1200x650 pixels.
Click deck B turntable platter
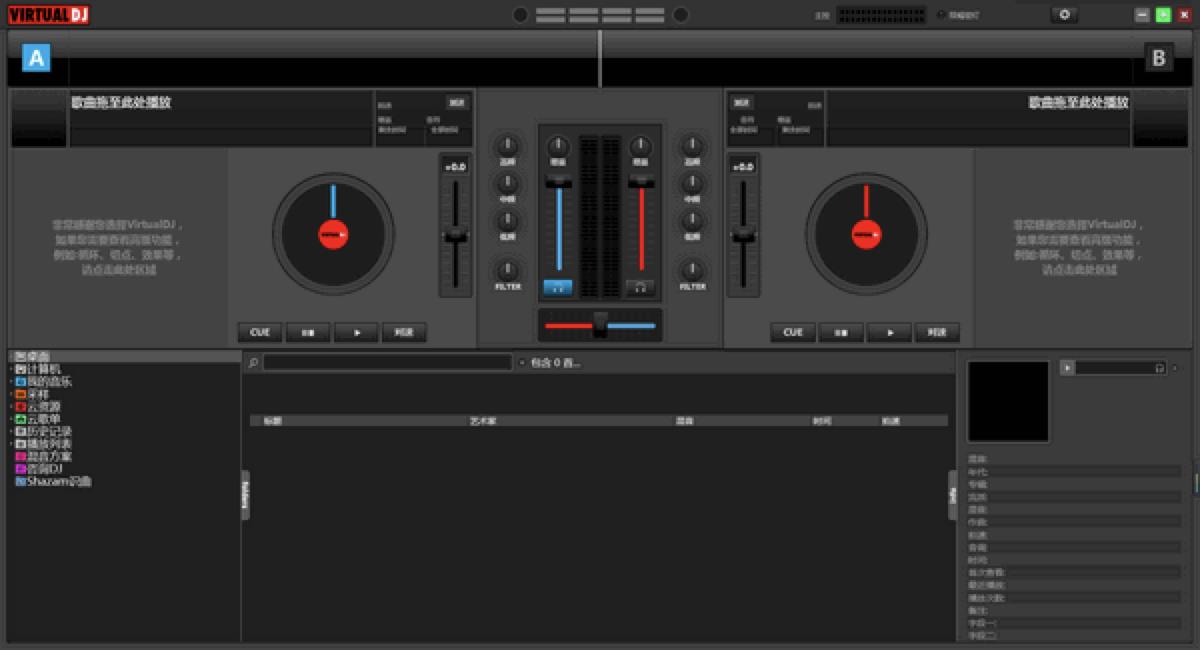[x=866, y=234]
